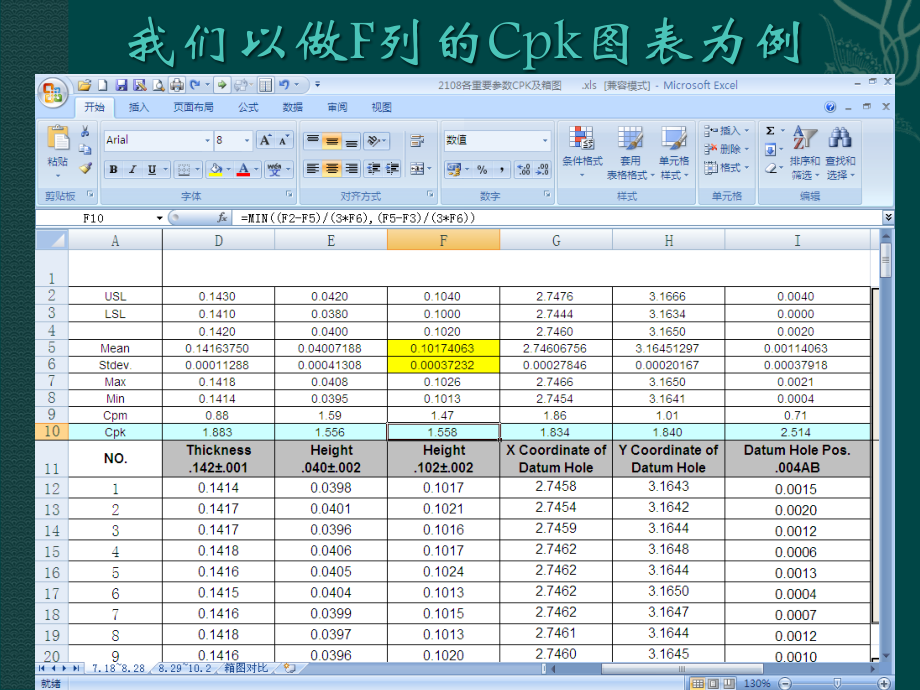Viewport: 920px width, 690px height.
Task: Click the increase indent icon
Action: pos(392,169)
